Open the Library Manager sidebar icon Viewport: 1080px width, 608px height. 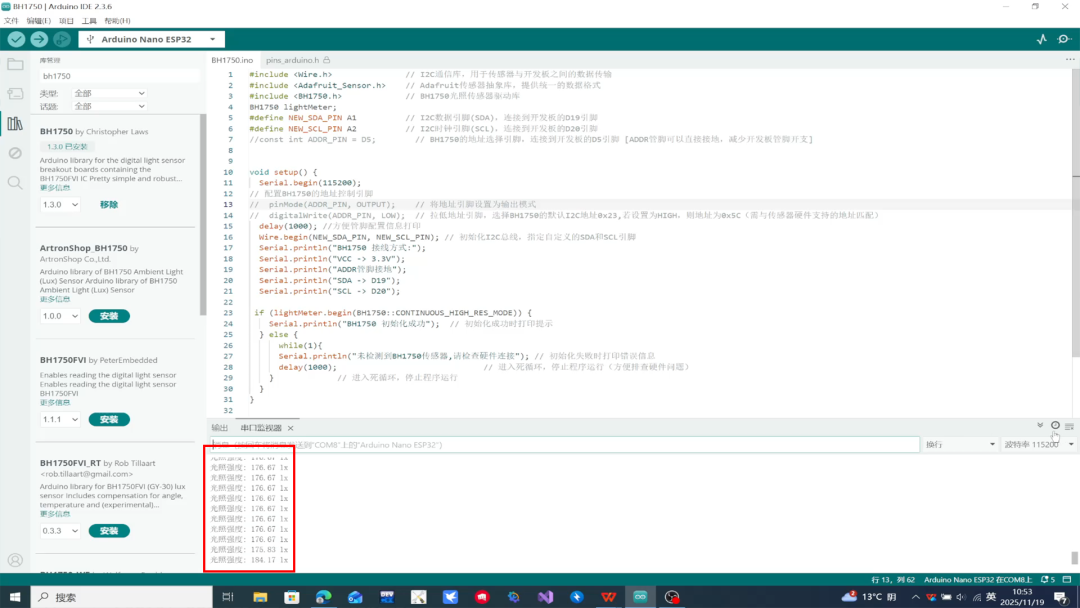coord(15,123)
